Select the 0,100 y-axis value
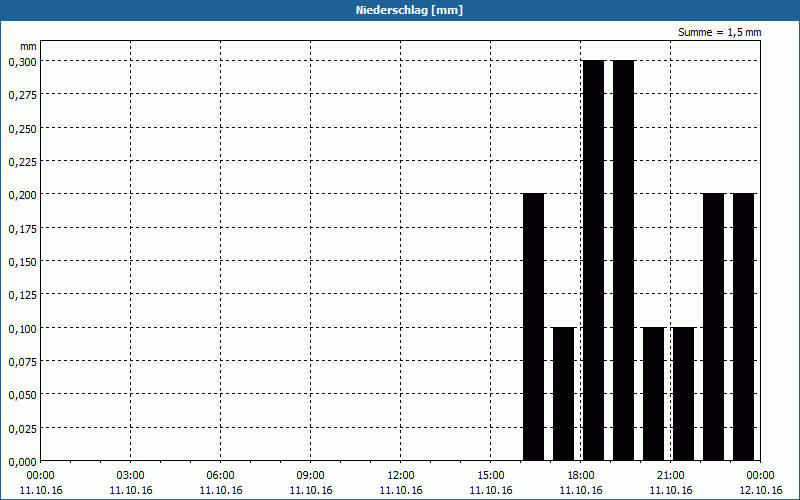 pos(22,329)
